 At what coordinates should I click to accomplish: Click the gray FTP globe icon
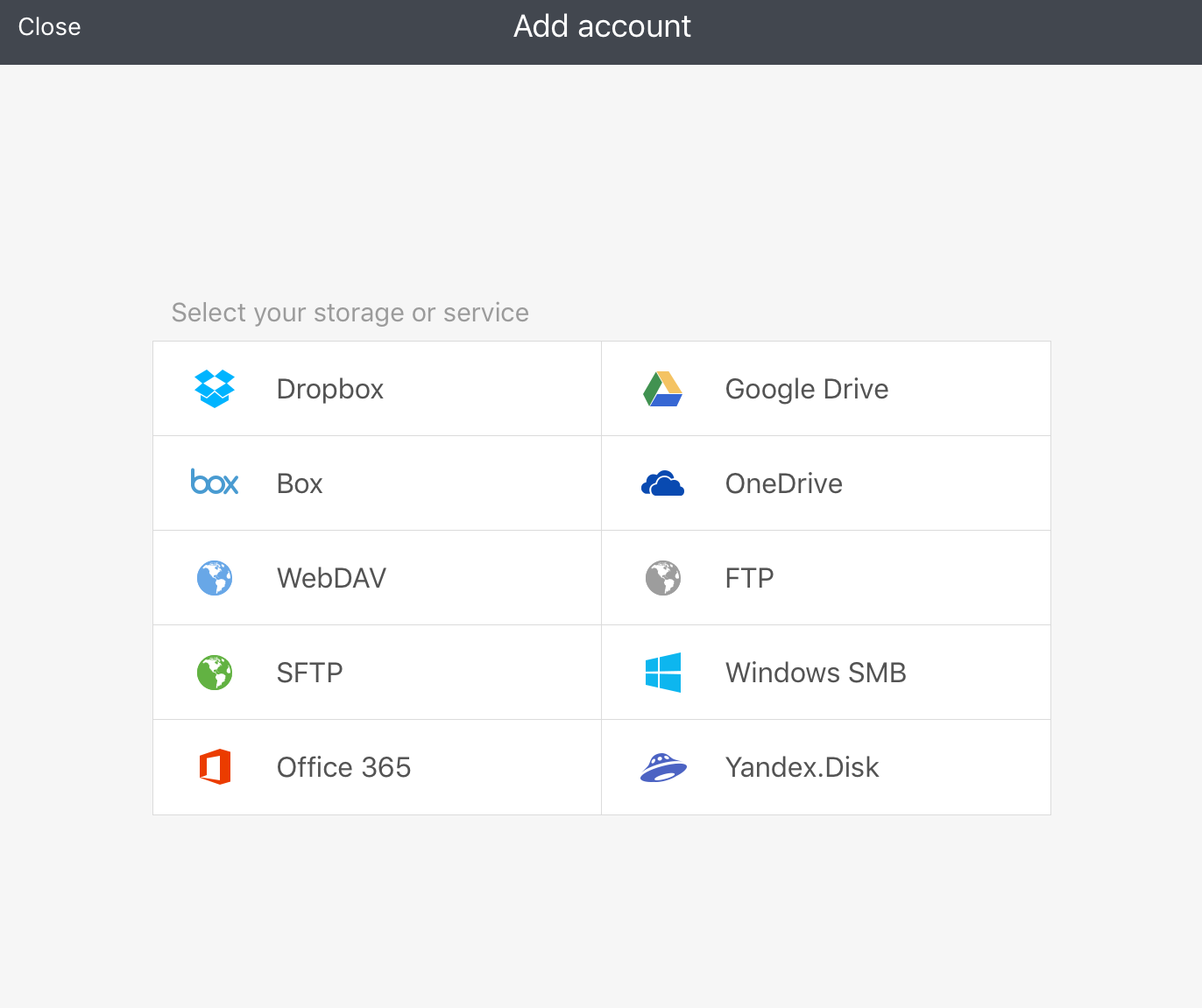(x=663, y=578)
